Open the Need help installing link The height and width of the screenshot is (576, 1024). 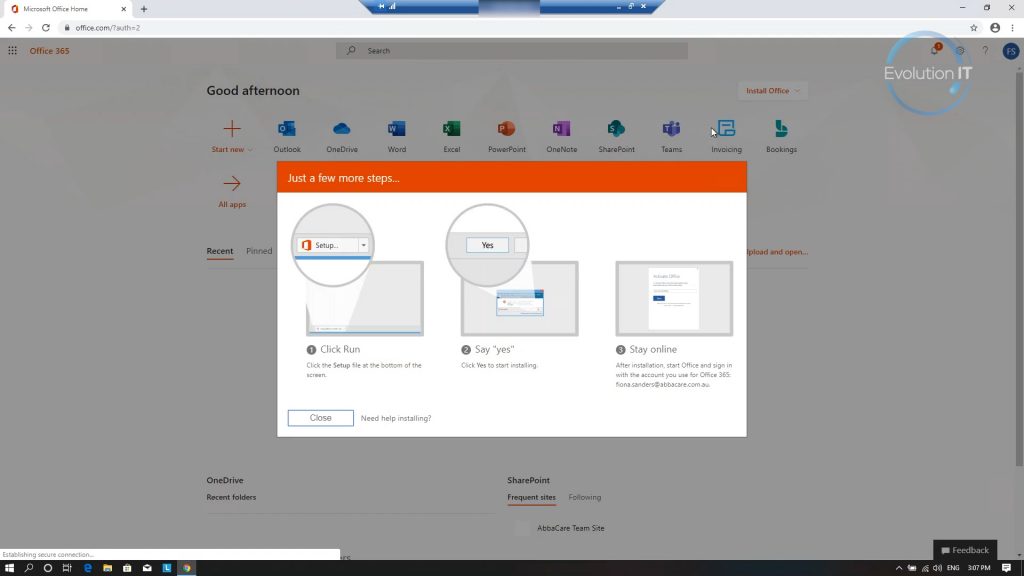coord(396,418)
